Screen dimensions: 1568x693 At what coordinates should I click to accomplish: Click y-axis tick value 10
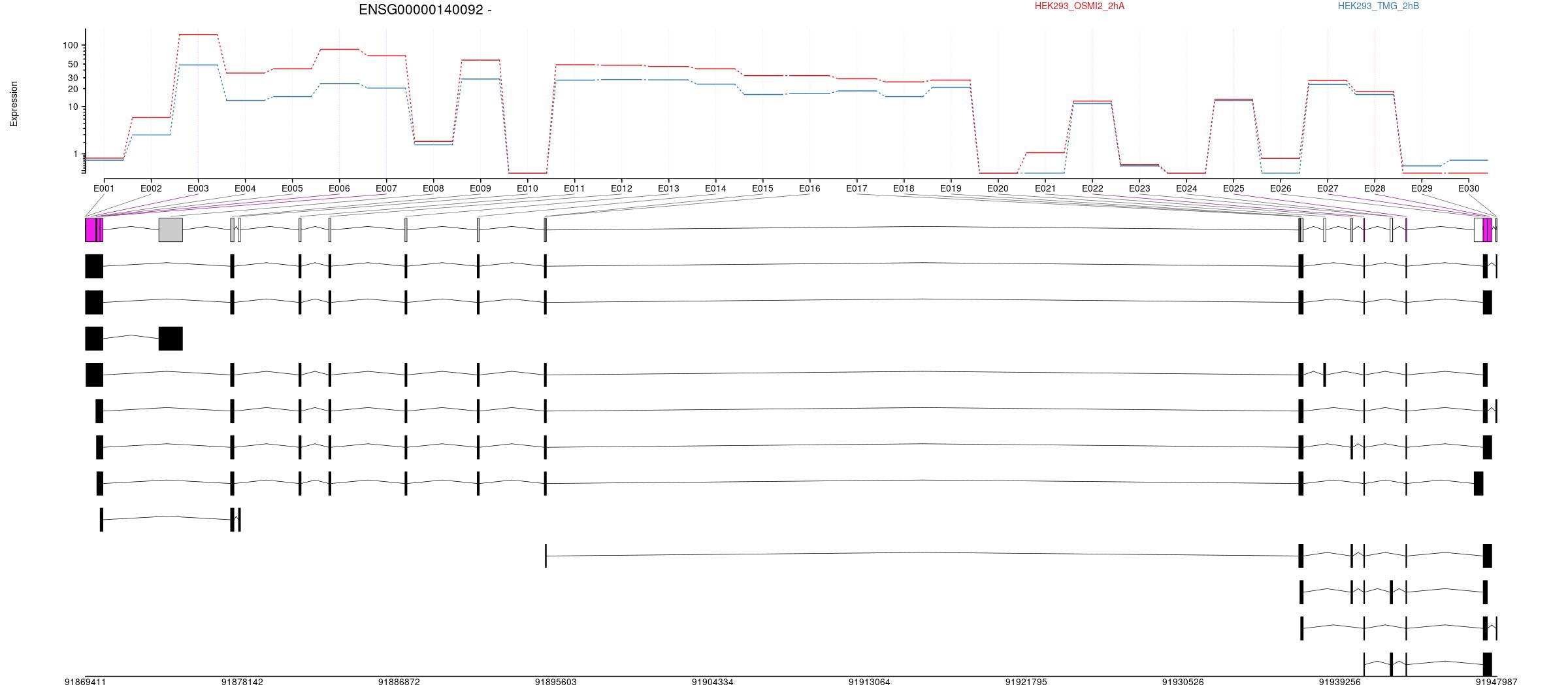coord(73,107)
